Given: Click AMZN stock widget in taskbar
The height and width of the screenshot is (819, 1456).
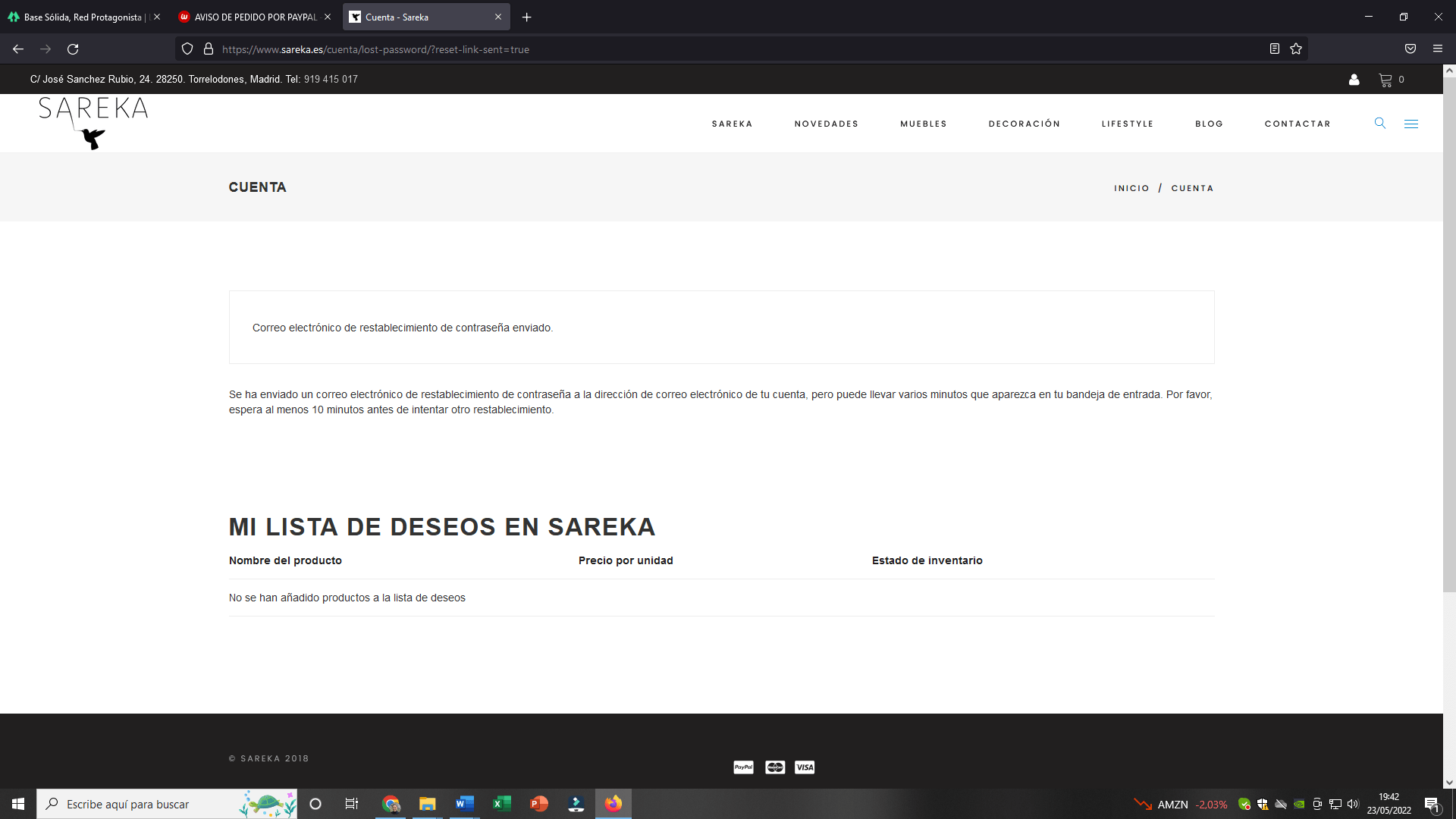Looking at the screenshot, I should tap(1180, 805).
